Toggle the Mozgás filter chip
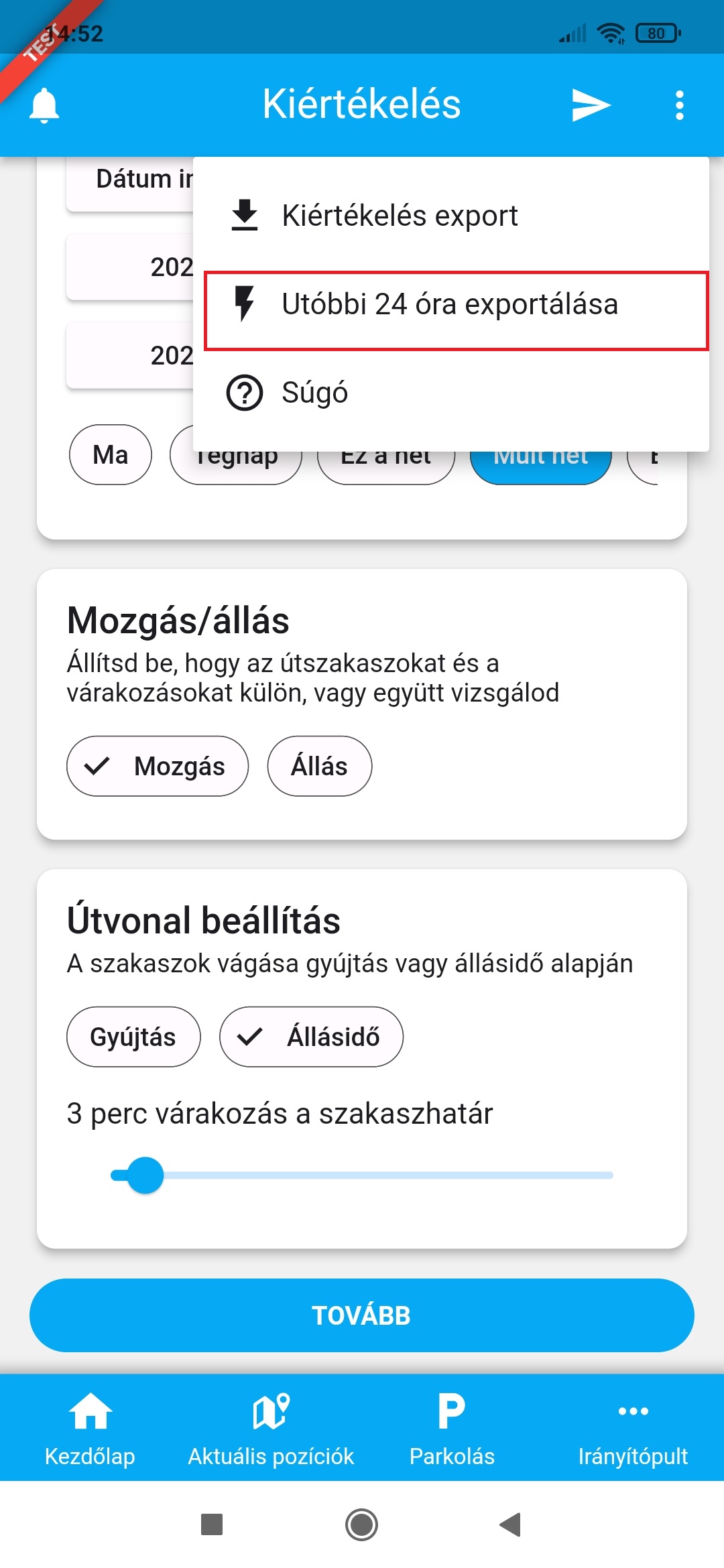Screen dimensions: 724x1568 pos(158,766)
